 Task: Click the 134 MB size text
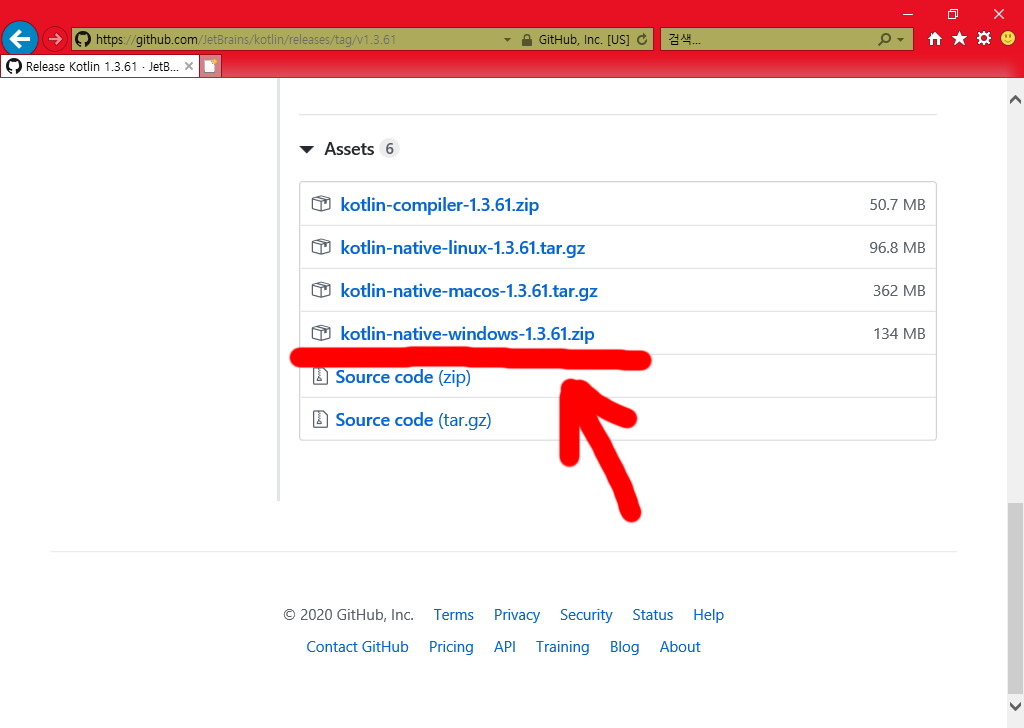pyautogui.click(x=899, y=334)
